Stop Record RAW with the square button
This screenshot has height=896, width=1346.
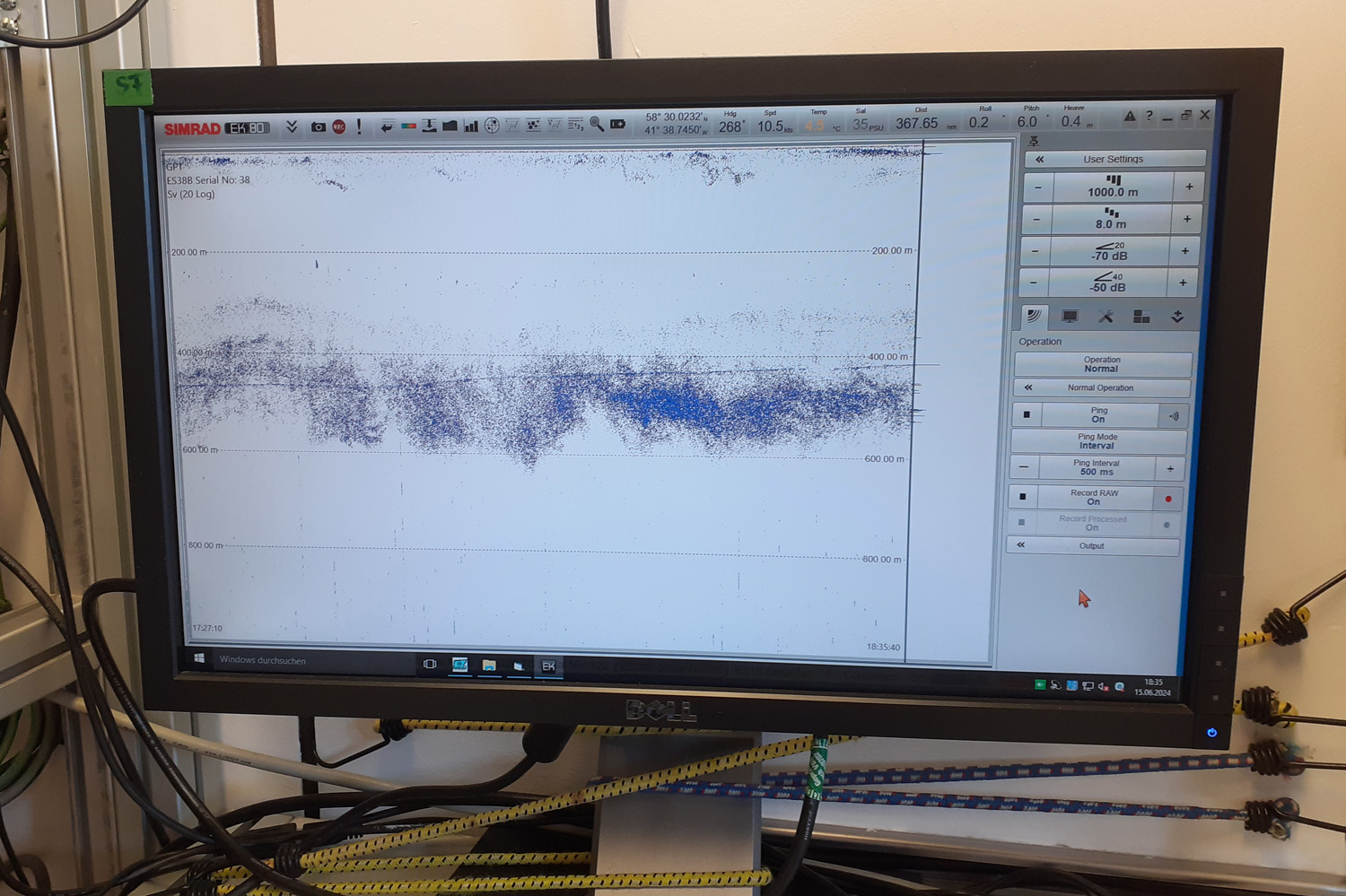1023,496
